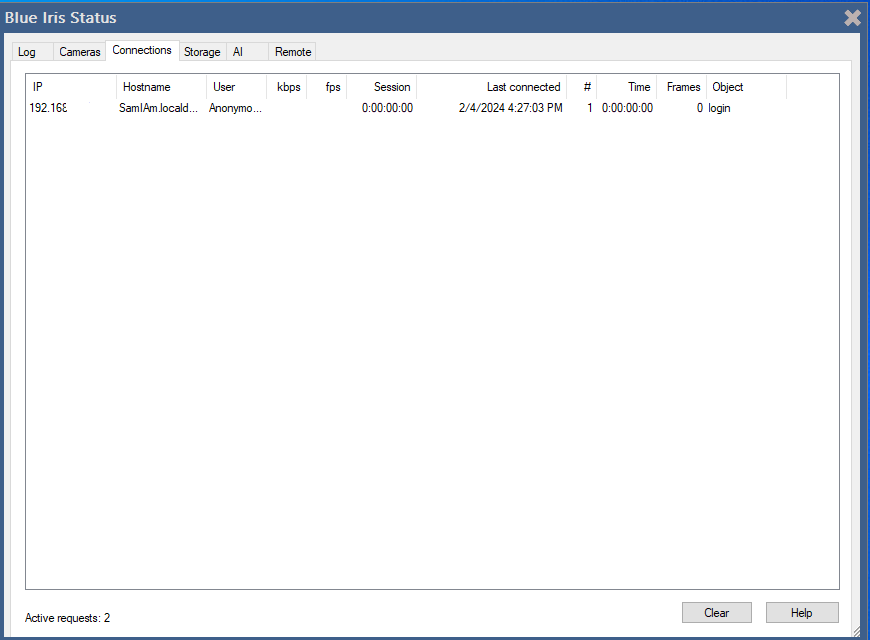Sort by the Object column header

point(746,87)
